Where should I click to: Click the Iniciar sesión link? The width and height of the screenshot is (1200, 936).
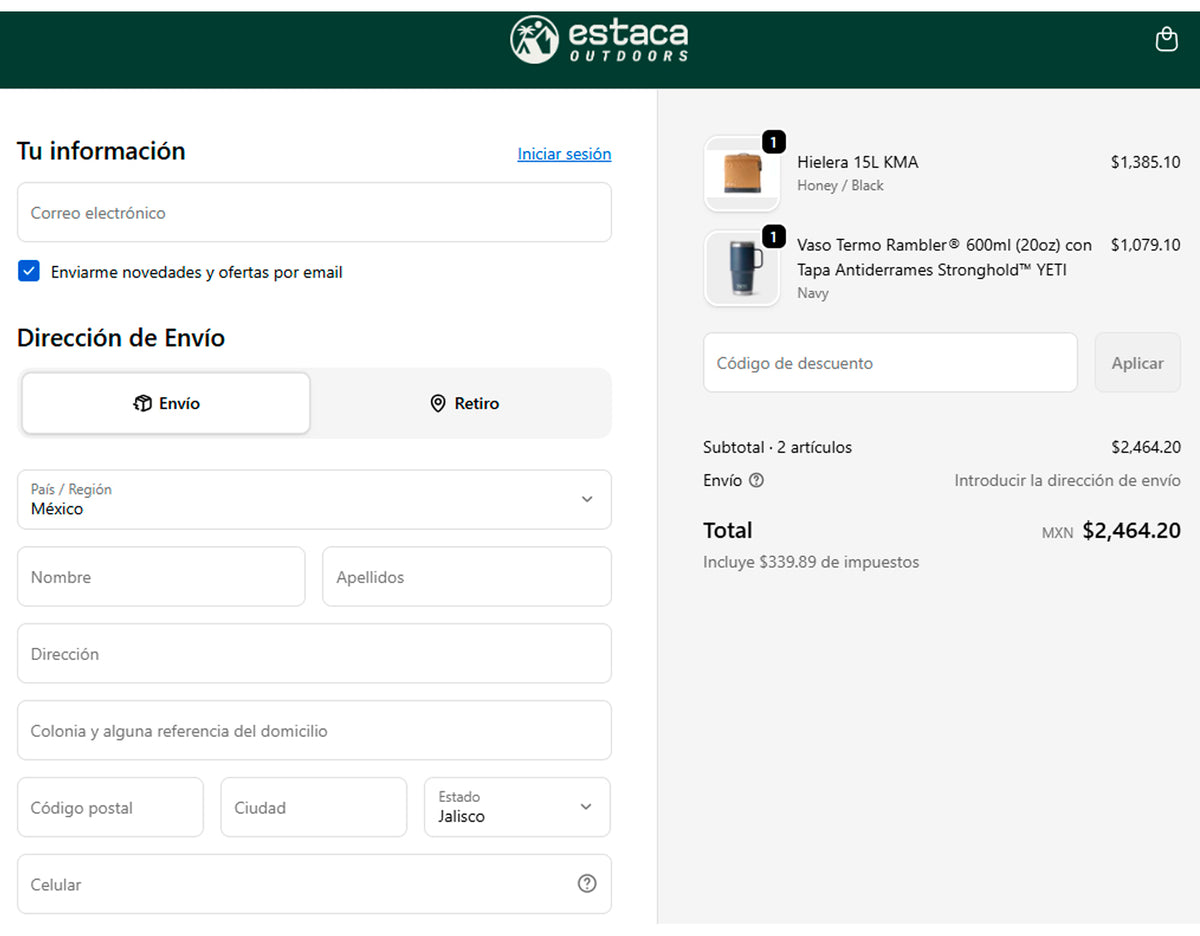[564, 154]
